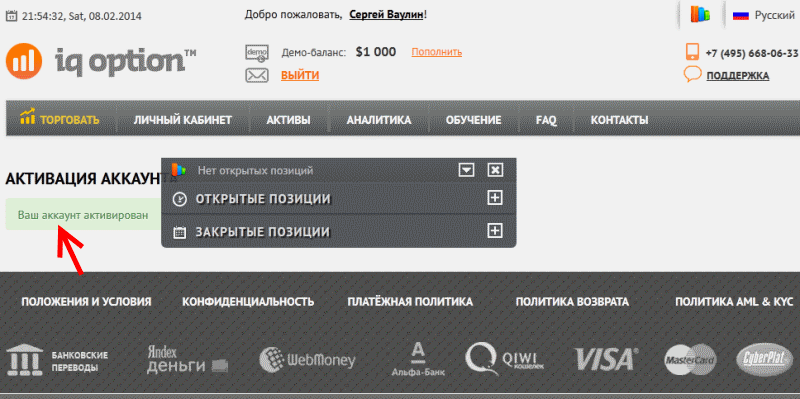This screenshot has height=399, width=800.
Task: Open Политика AML & KYC footer link
Action: 734,302
